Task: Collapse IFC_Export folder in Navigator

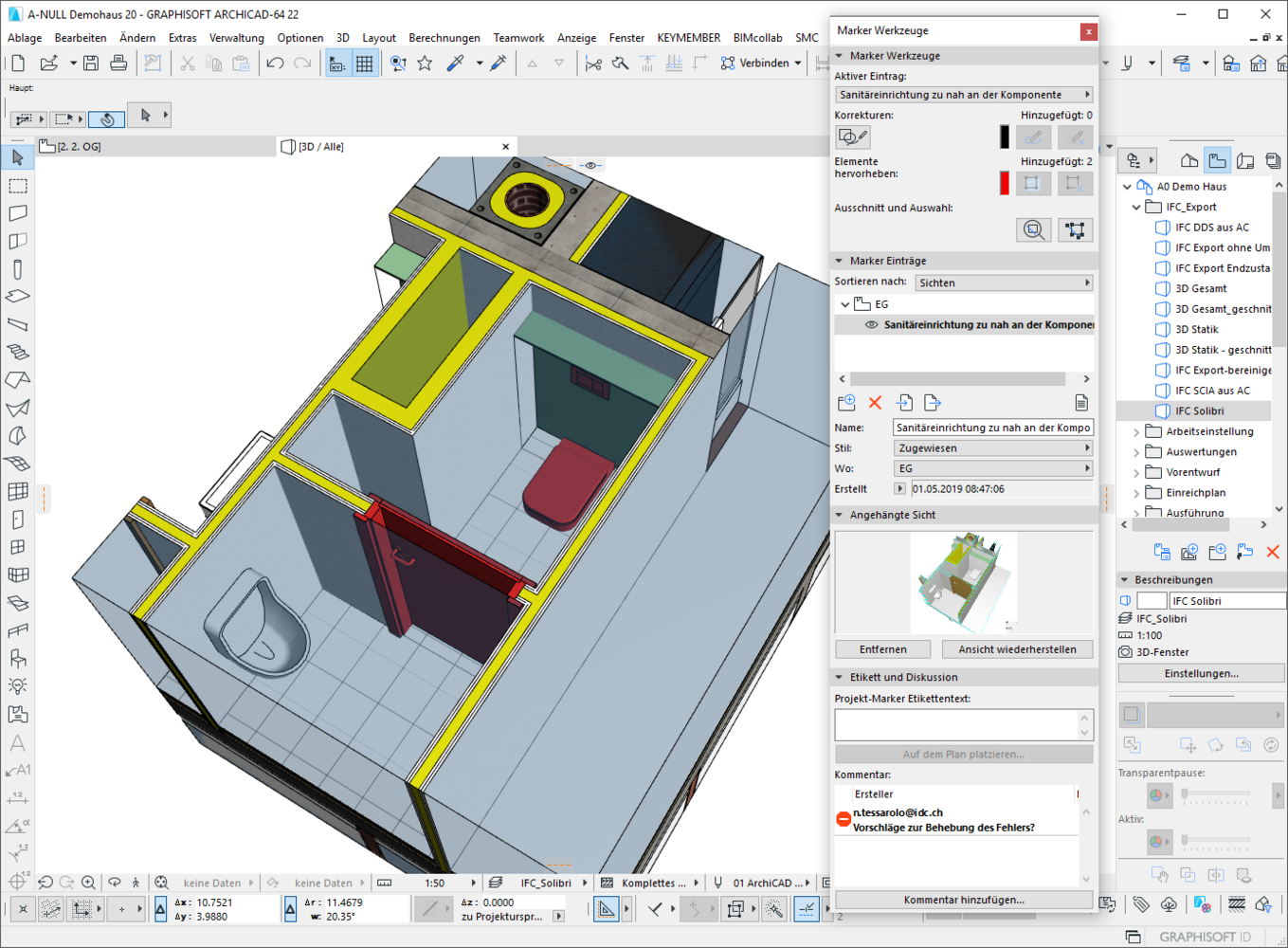Action: coord(1137,208)
